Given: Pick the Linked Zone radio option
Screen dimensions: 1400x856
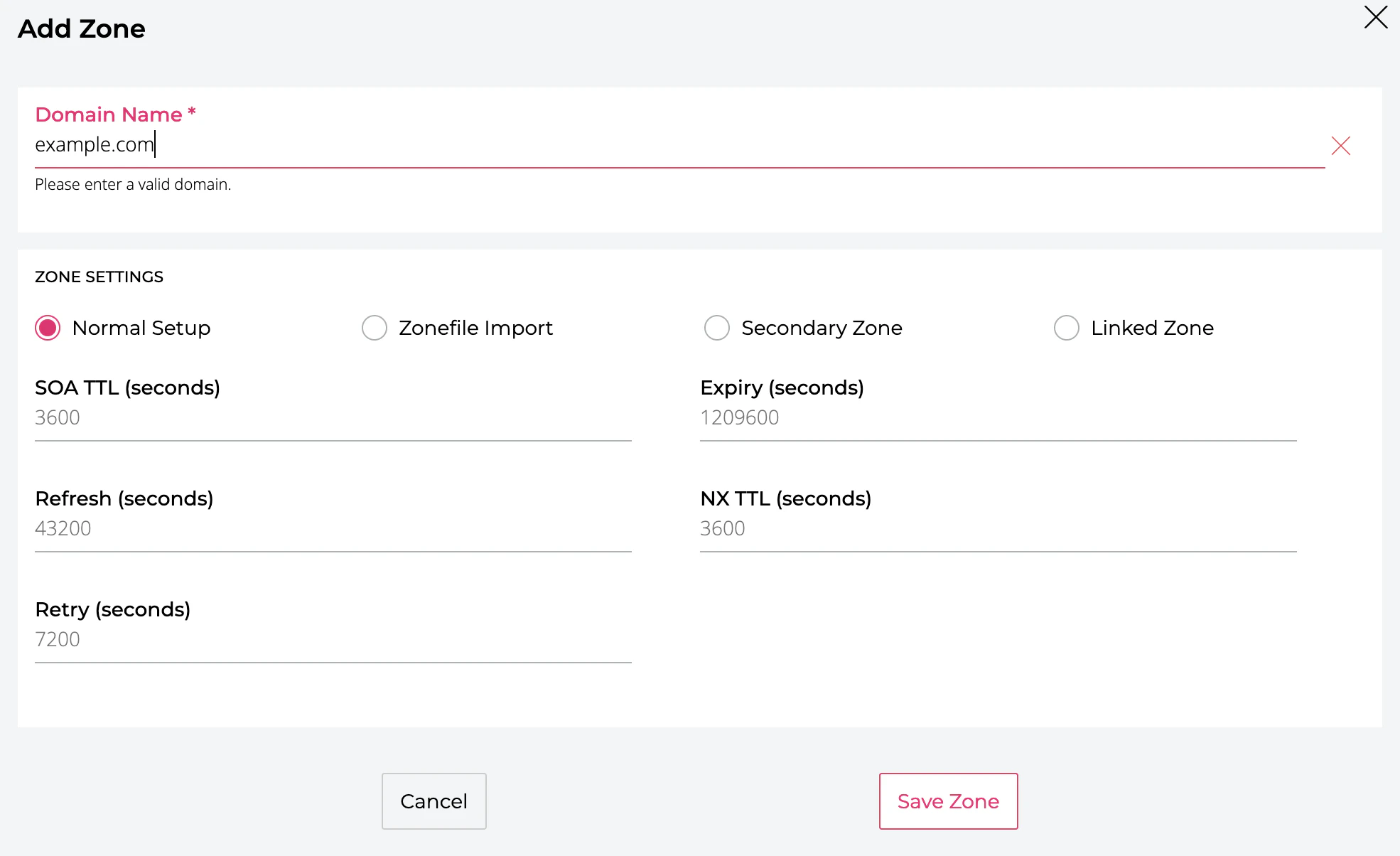Looking at the screenshot, I should pyautogui.click(x=1066, y=328).
